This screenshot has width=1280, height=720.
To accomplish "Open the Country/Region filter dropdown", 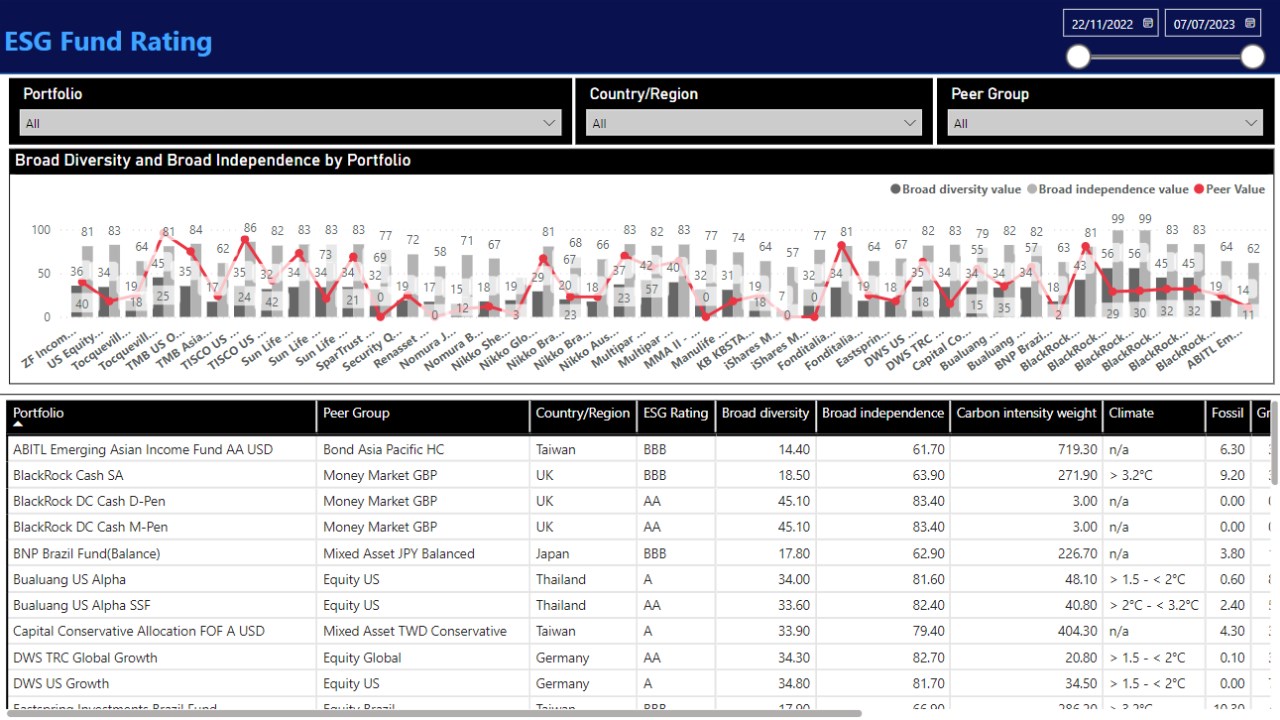I will pyautogui.click(x=754, y=123).
